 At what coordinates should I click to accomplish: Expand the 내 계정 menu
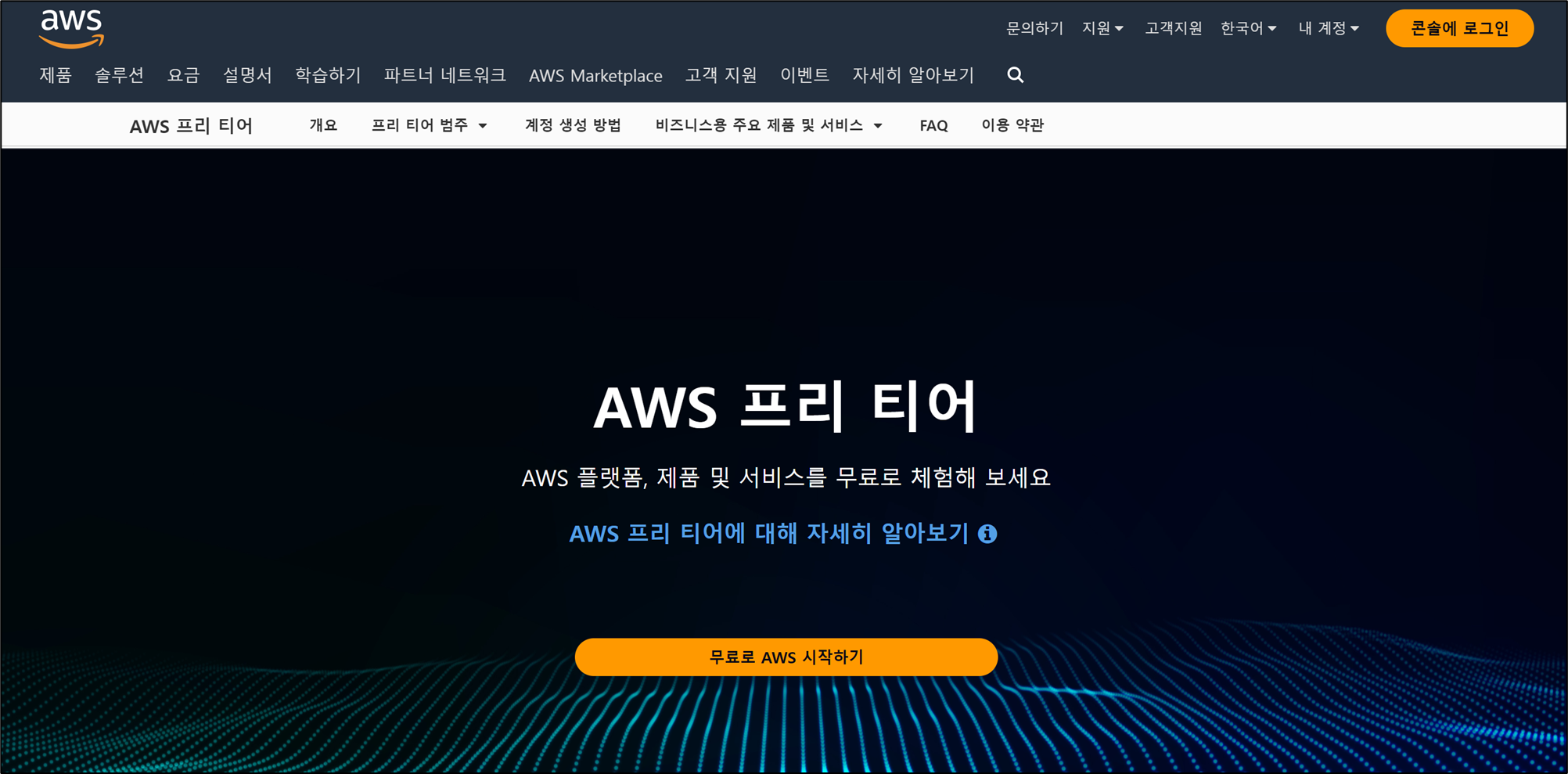tap(1329, 28)
